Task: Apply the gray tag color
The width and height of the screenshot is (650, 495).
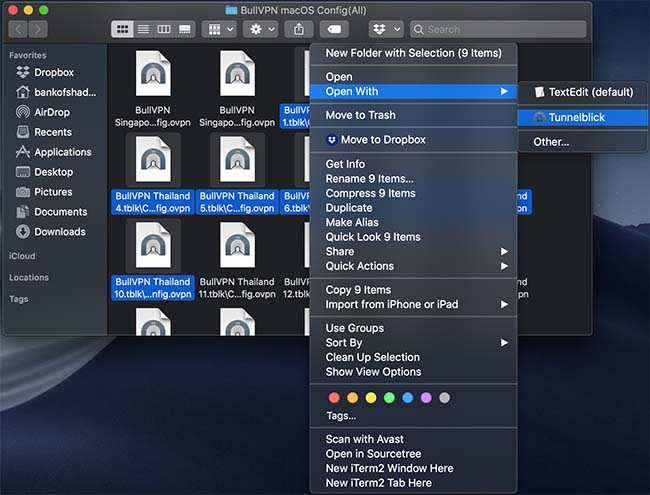Action: point(444,398)
